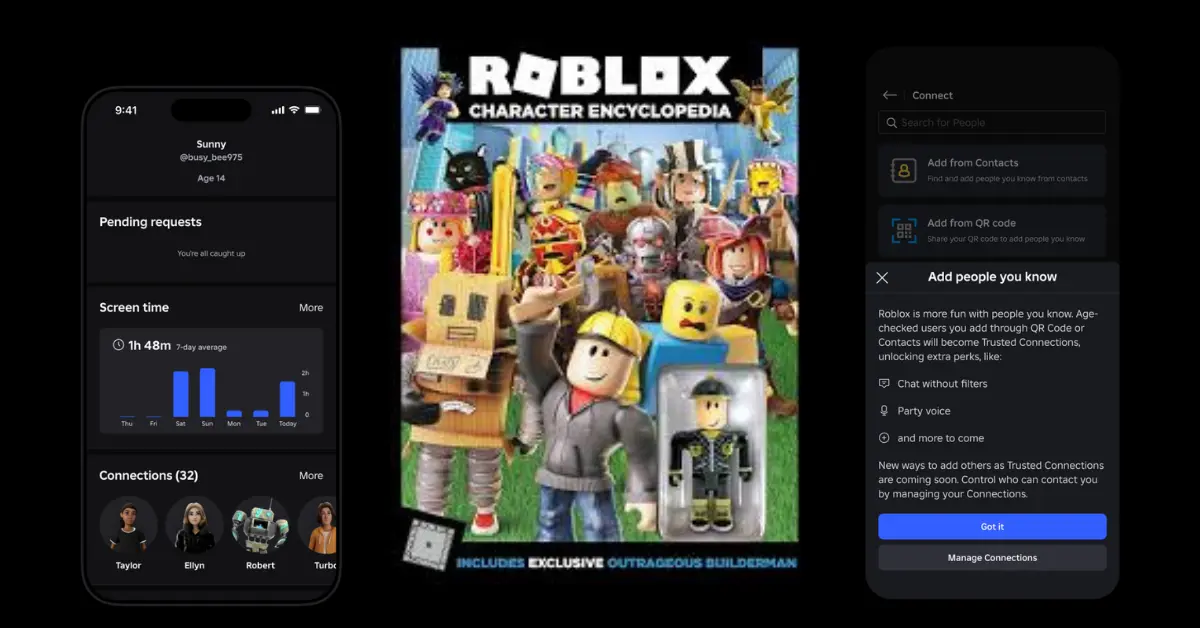1200x628 pixels.
Task: Click the search magnifier icon in Connect
Action: [x=891, y=122]
